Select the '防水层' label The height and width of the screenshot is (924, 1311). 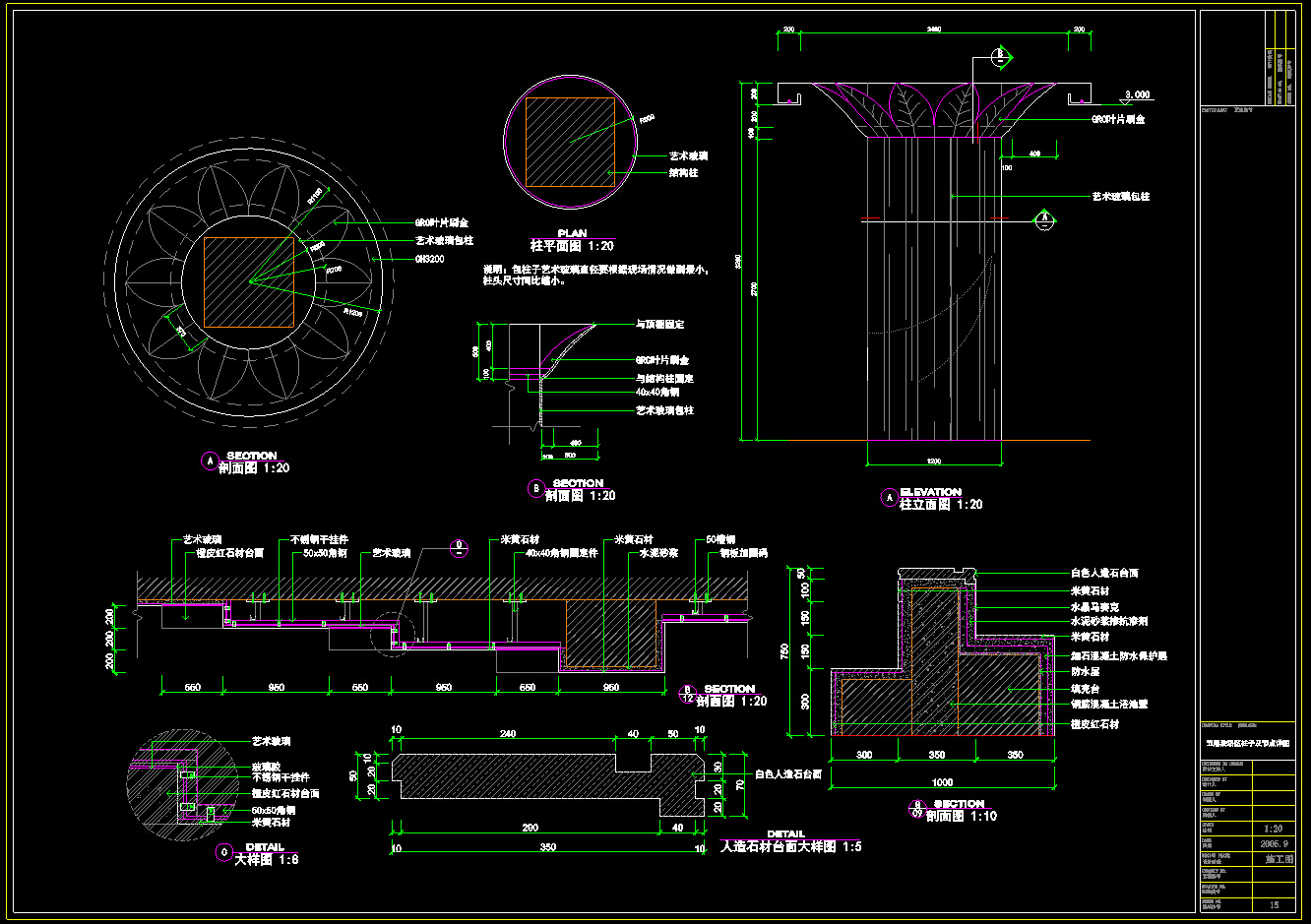1086,671
